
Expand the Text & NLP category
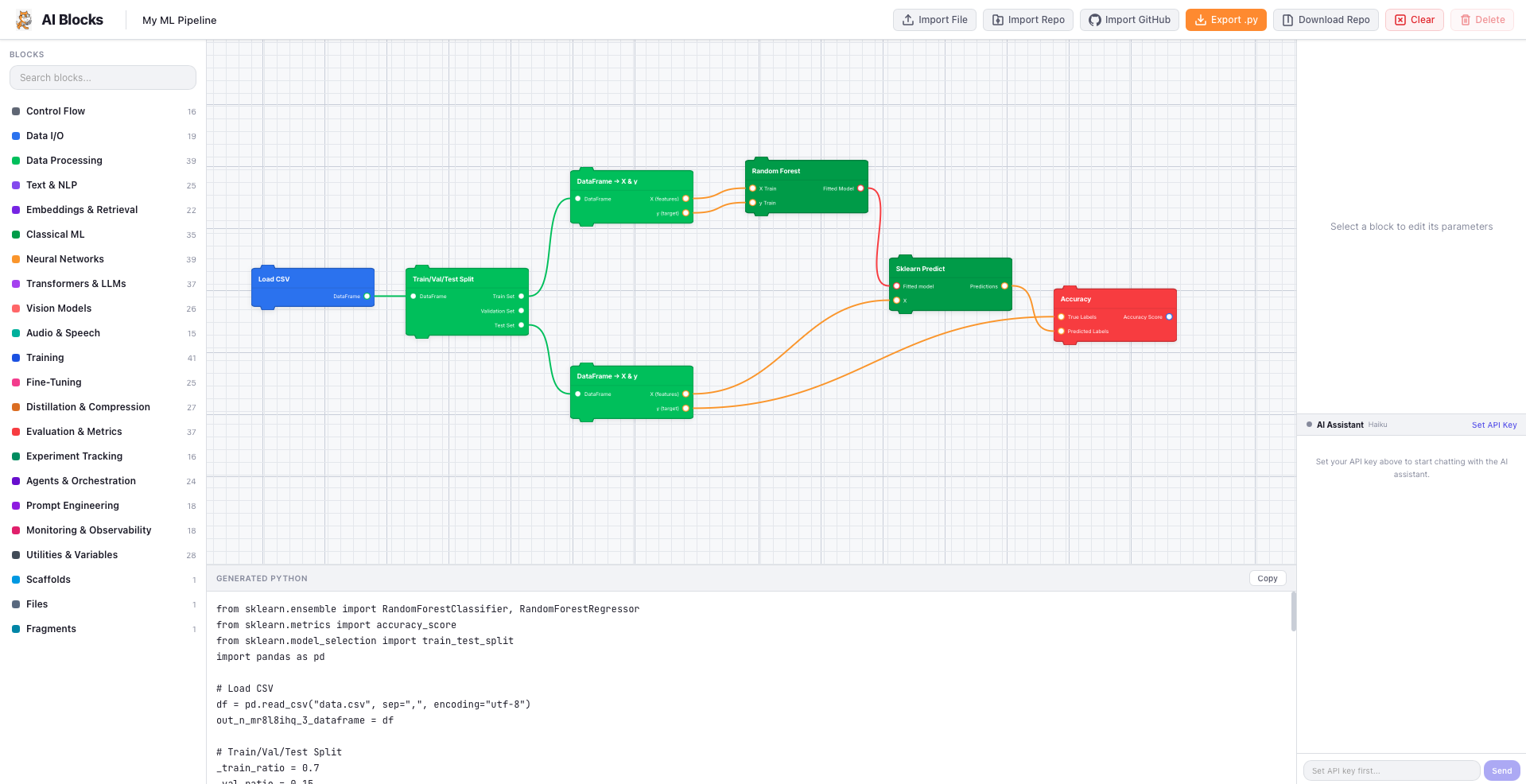click(103, 185)
